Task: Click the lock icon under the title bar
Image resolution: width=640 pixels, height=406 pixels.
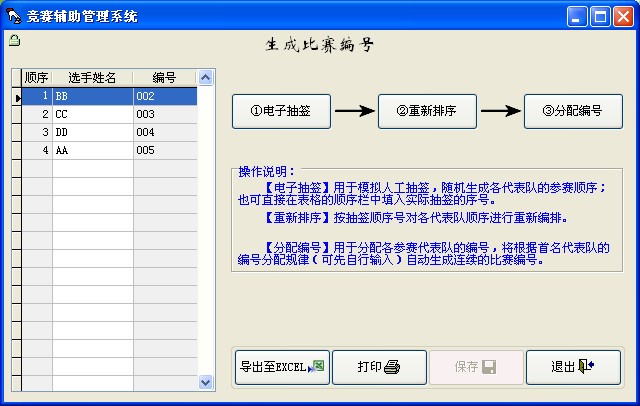Action: [x=15, y=40]
